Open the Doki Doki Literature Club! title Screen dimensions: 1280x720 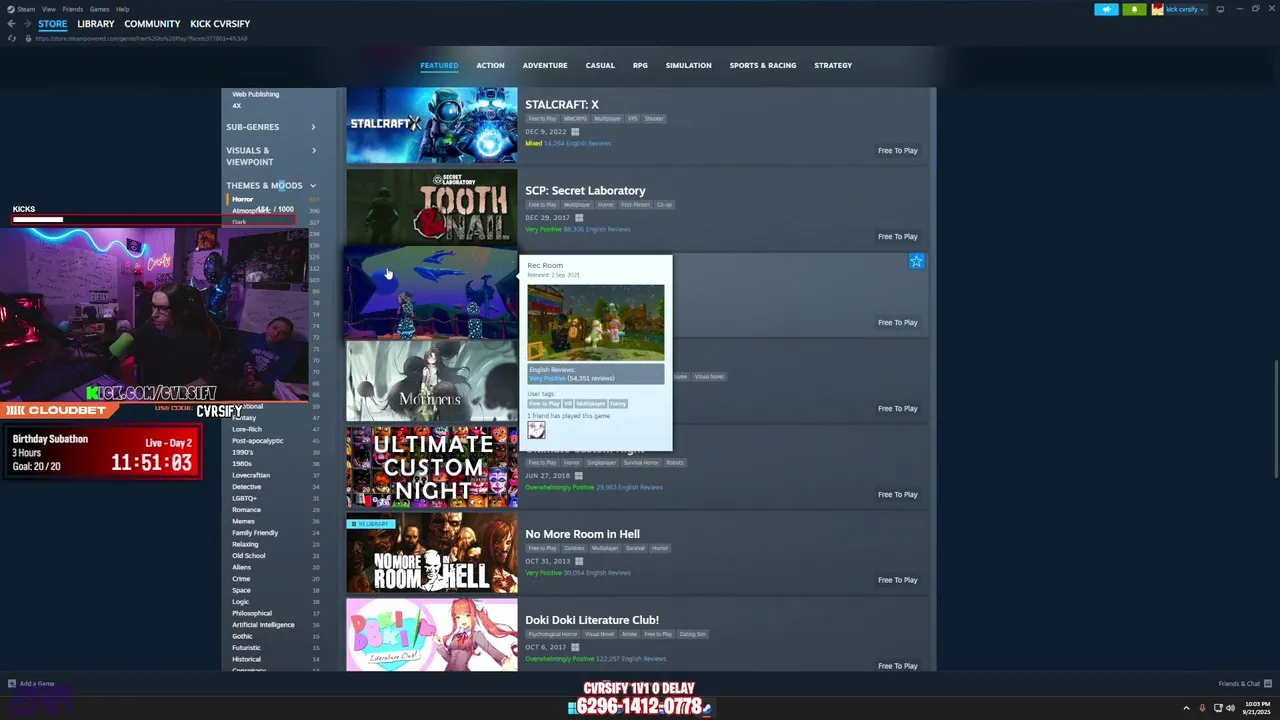point(592,620)
